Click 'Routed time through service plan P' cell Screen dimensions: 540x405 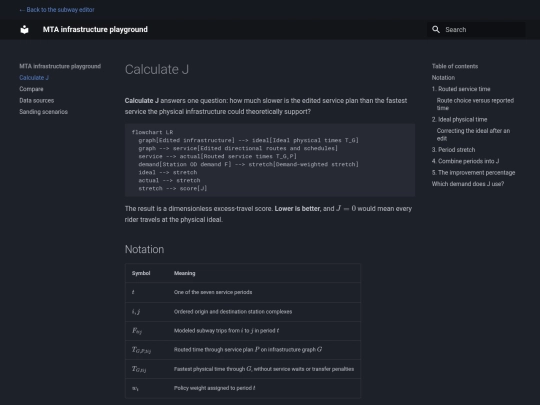point(248,350)
